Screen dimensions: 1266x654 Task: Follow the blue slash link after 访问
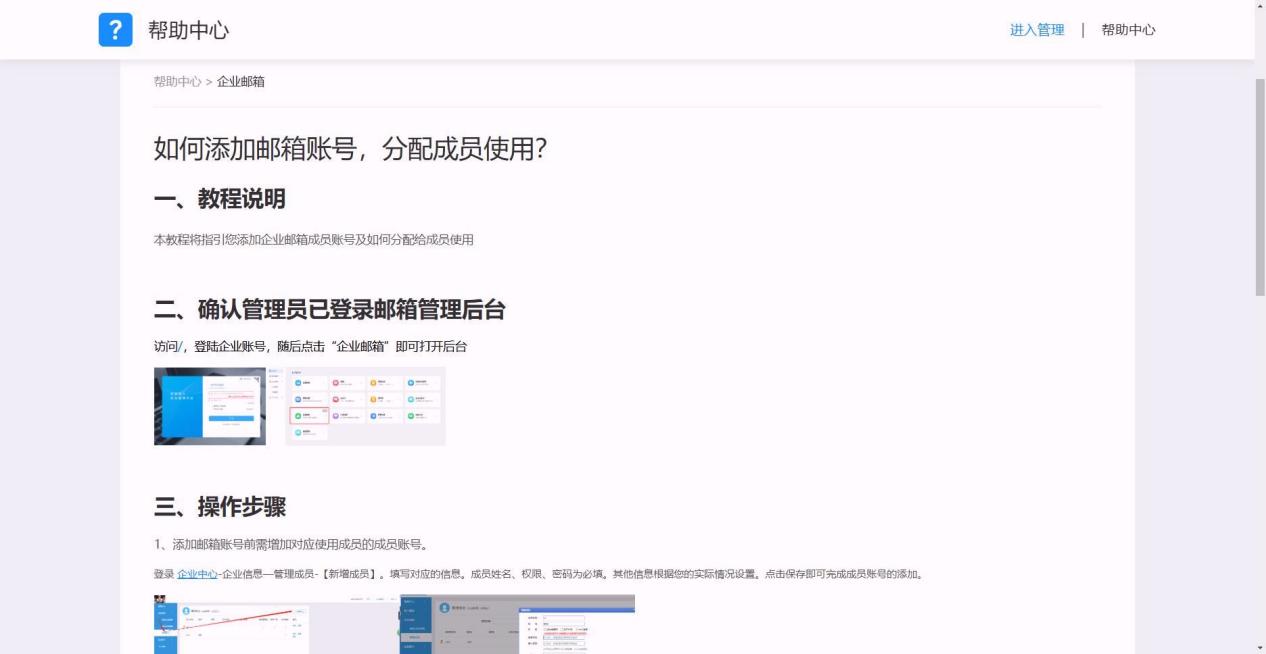pos(181,346)
